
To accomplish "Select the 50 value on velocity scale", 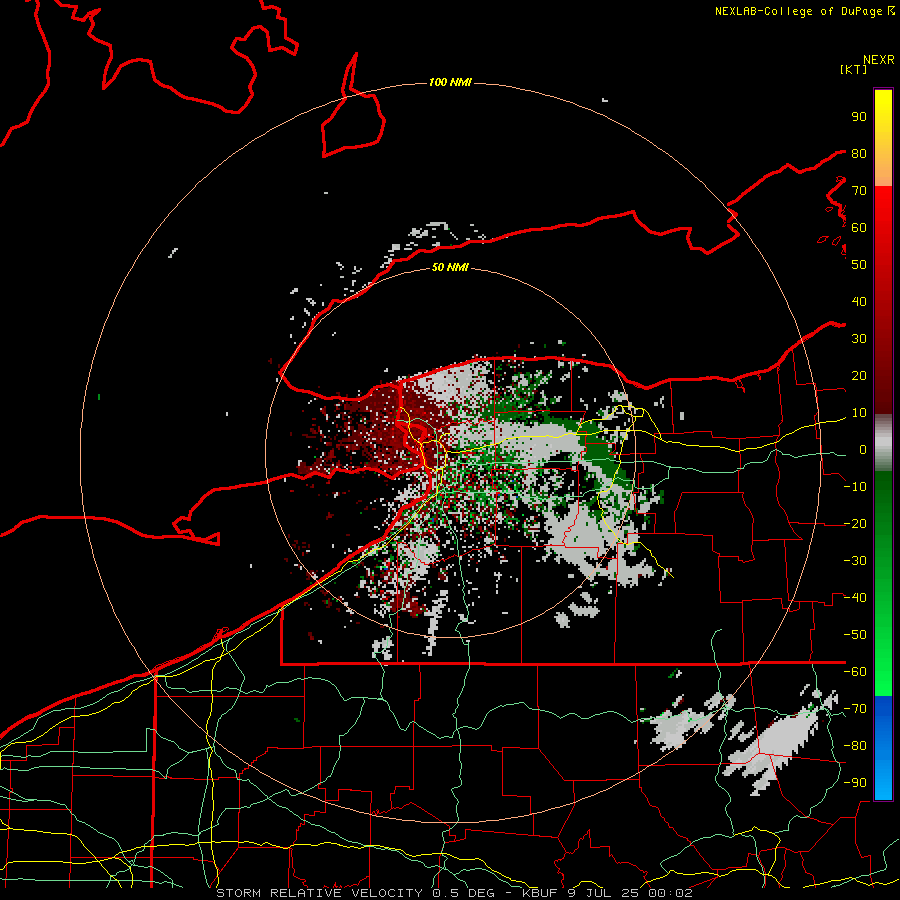I will [x=859, y=265].
